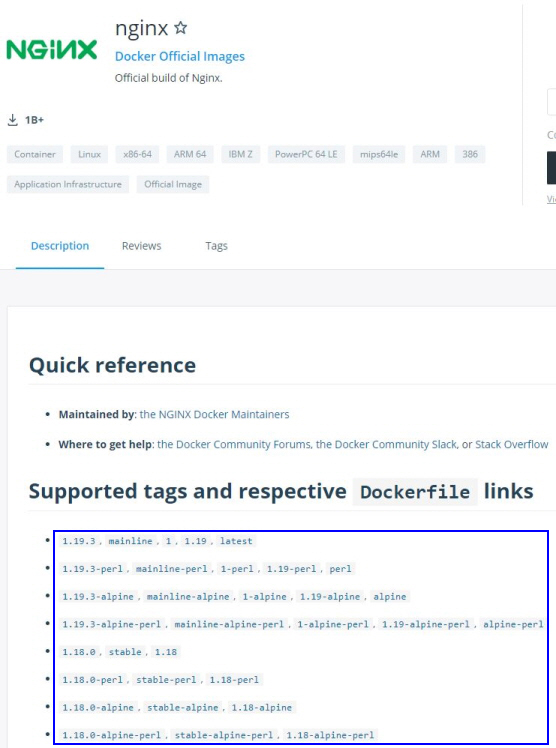Click the 1.19-perl tag link
Screen dimensions: 556x748
click(x=291, y=569)
